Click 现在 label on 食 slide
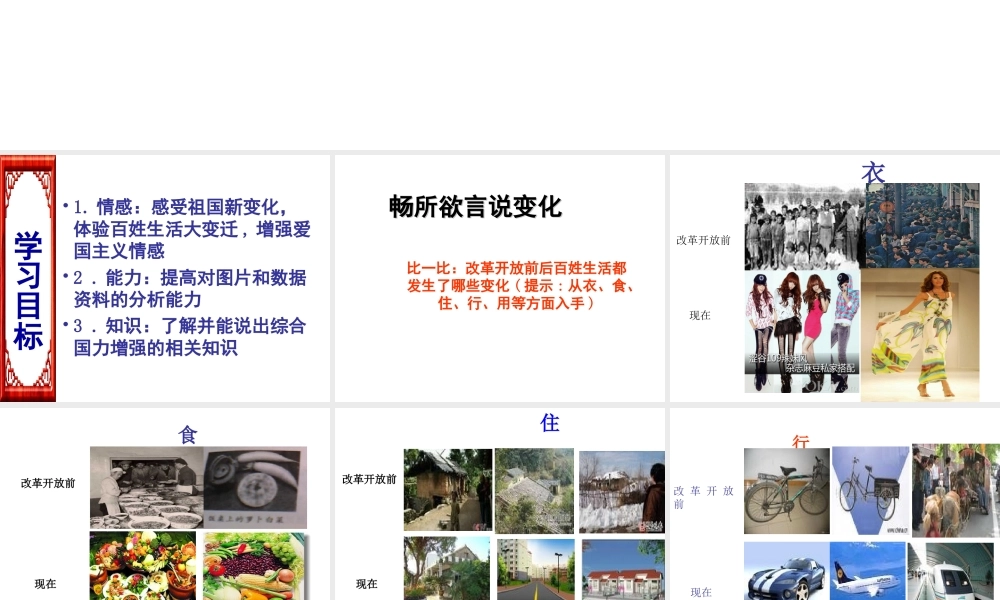 click(45, 584)
